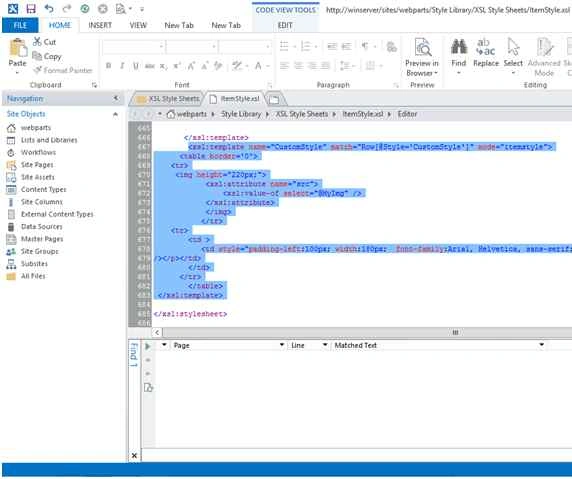Viewport: 572px width, 479px height.
Task: Click the Cut scissors icon
Action: tap(37, 42)
